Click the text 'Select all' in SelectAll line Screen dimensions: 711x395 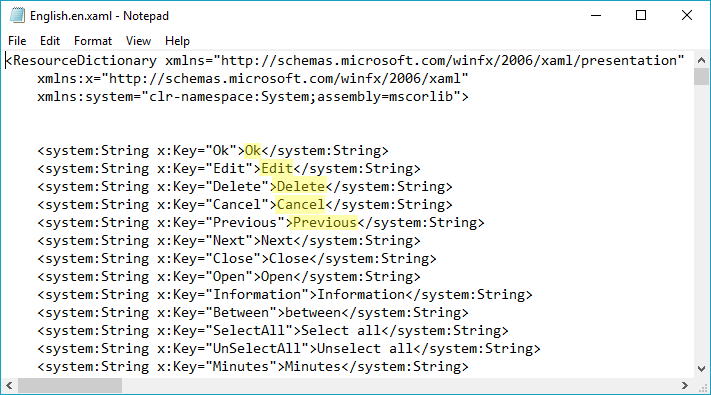tap(341, 331)
